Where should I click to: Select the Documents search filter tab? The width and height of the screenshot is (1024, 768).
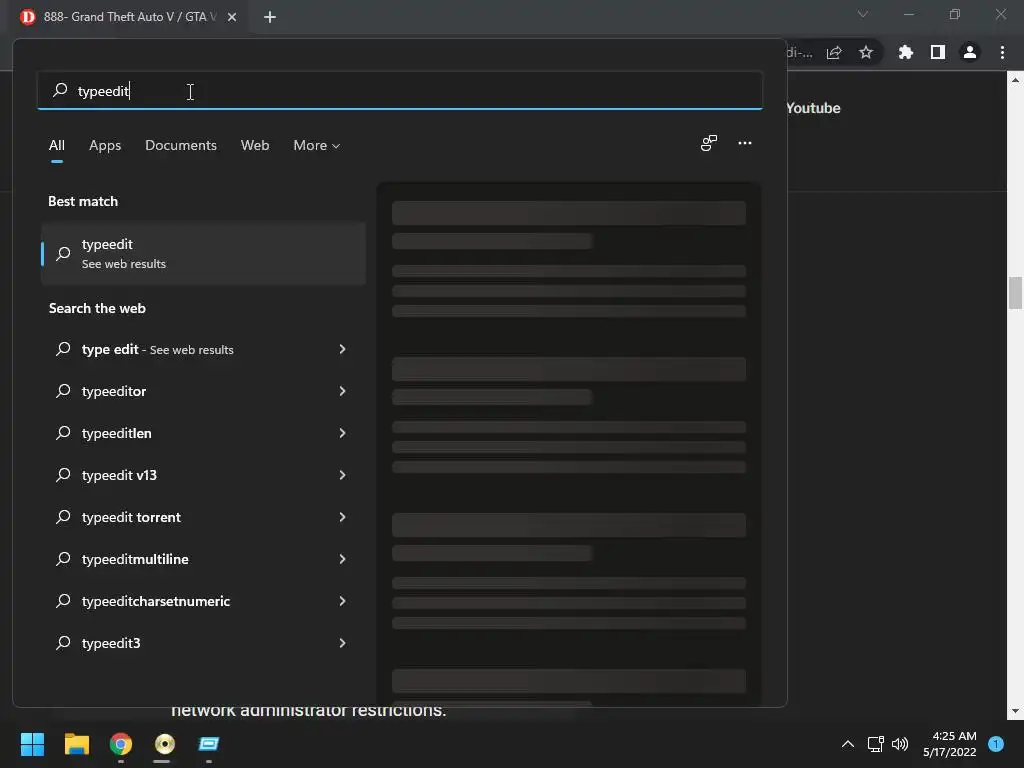tap(181, 145)
